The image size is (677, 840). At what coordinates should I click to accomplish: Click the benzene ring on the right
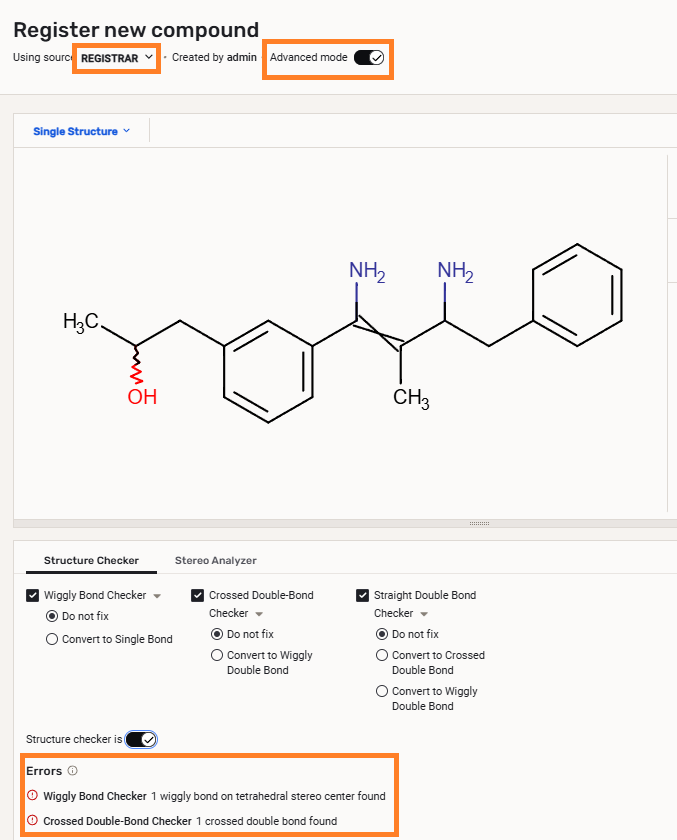coord(577,294)
